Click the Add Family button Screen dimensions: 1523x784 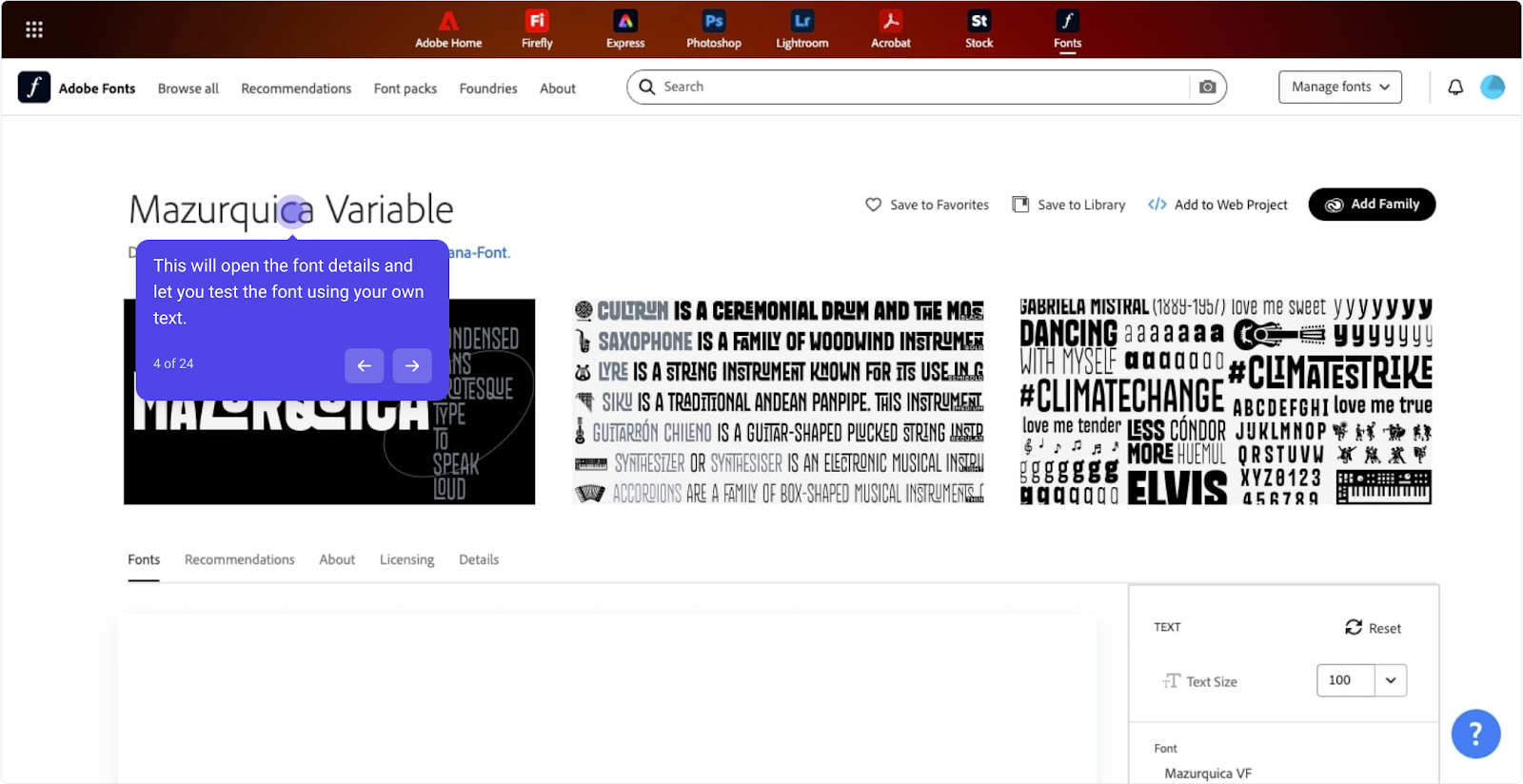click(1372, 205)
